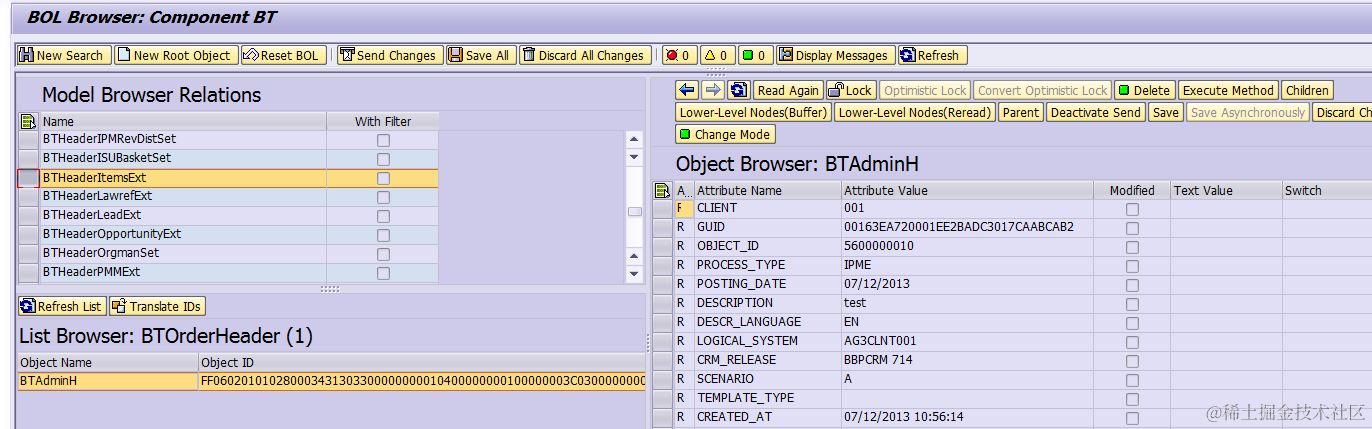
Task: Lock the BTAdminH object
Action: pos(852,90)
